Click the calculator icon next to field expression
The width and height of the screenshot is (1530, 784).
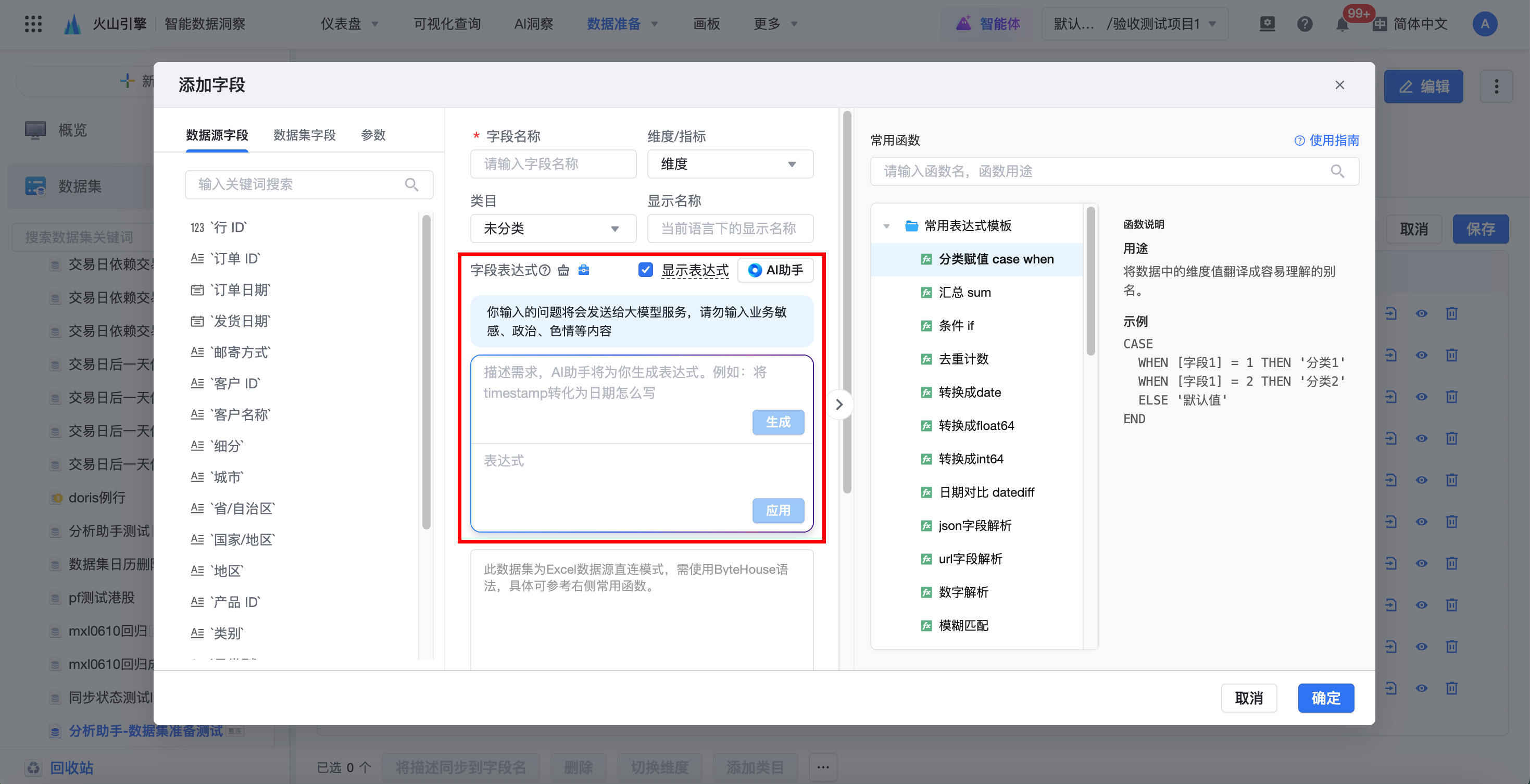click(x=563, y=270)
